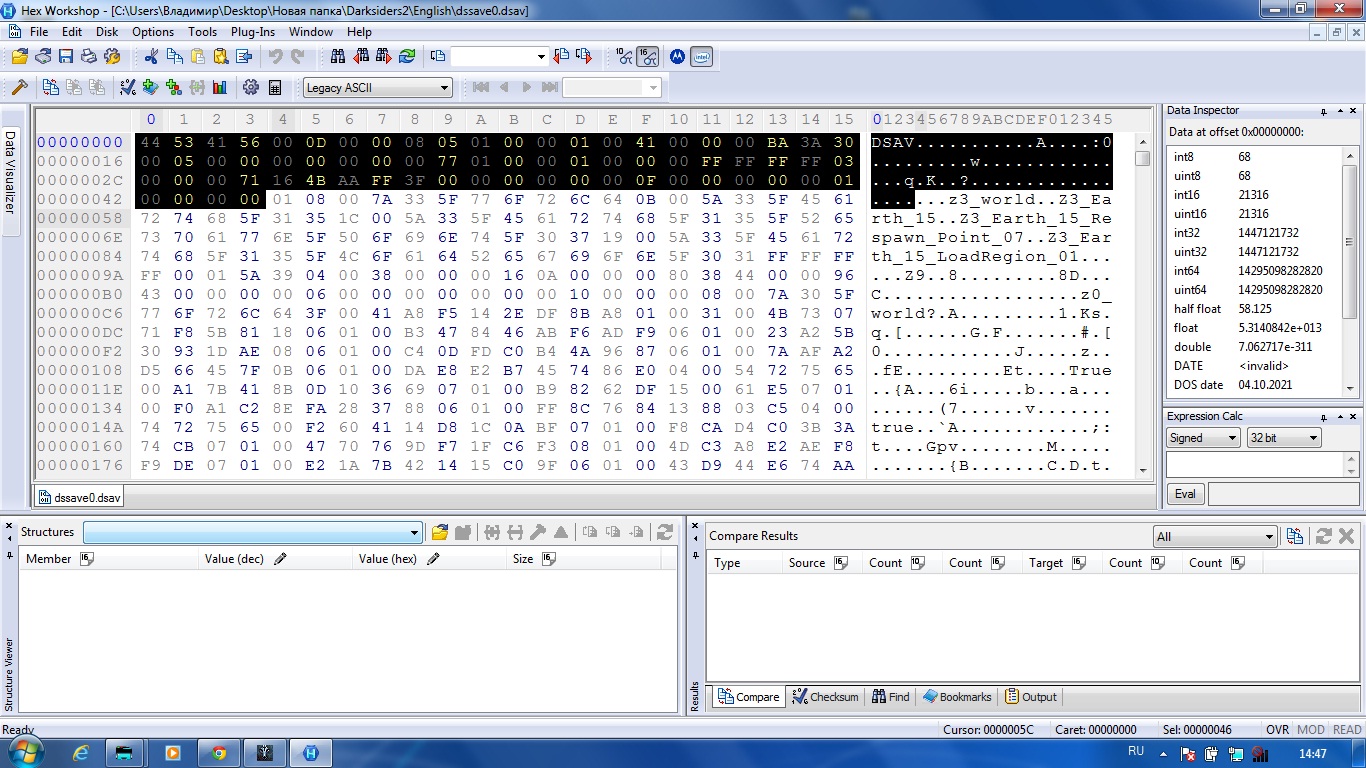Image resolution: width=1366 pixels, height=768 pixels.
Task: Click the Goto offset icon
Action: click(438, 57)
